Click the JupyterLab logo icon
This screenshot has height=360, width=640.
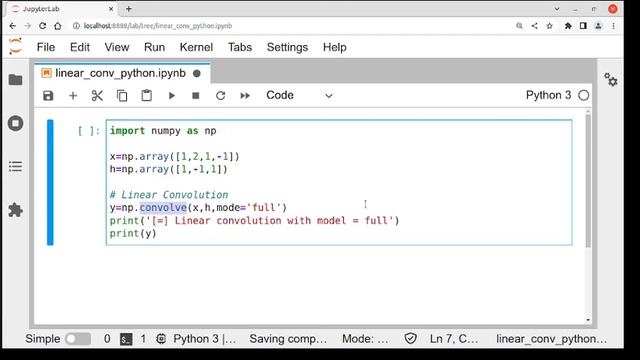coord(16,46)
